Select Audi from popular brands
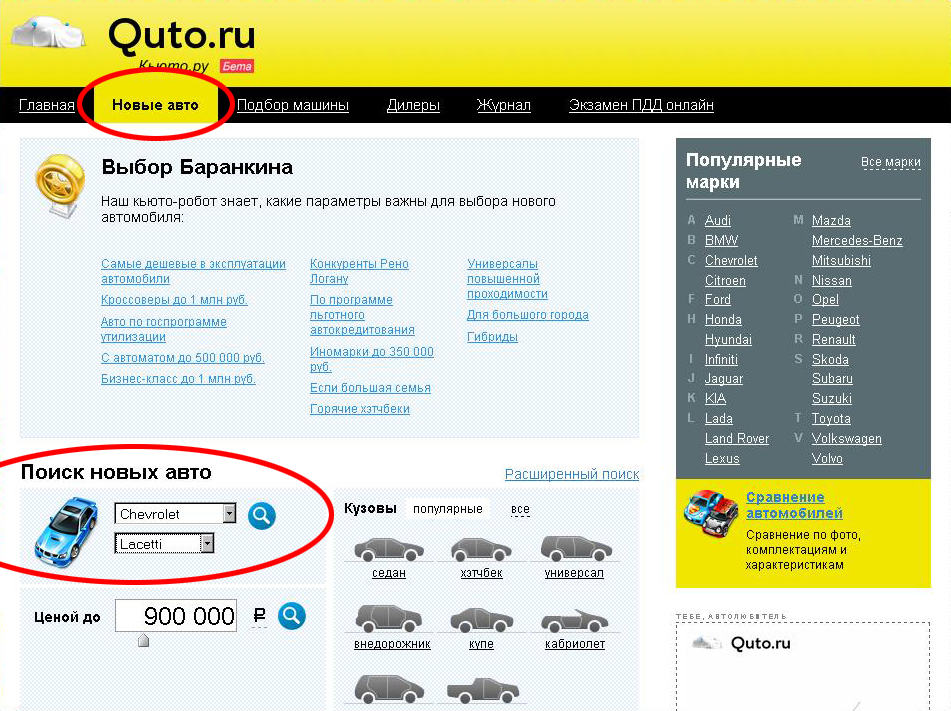Viewport: 951px width, 711px height. [x=717, y=220]
